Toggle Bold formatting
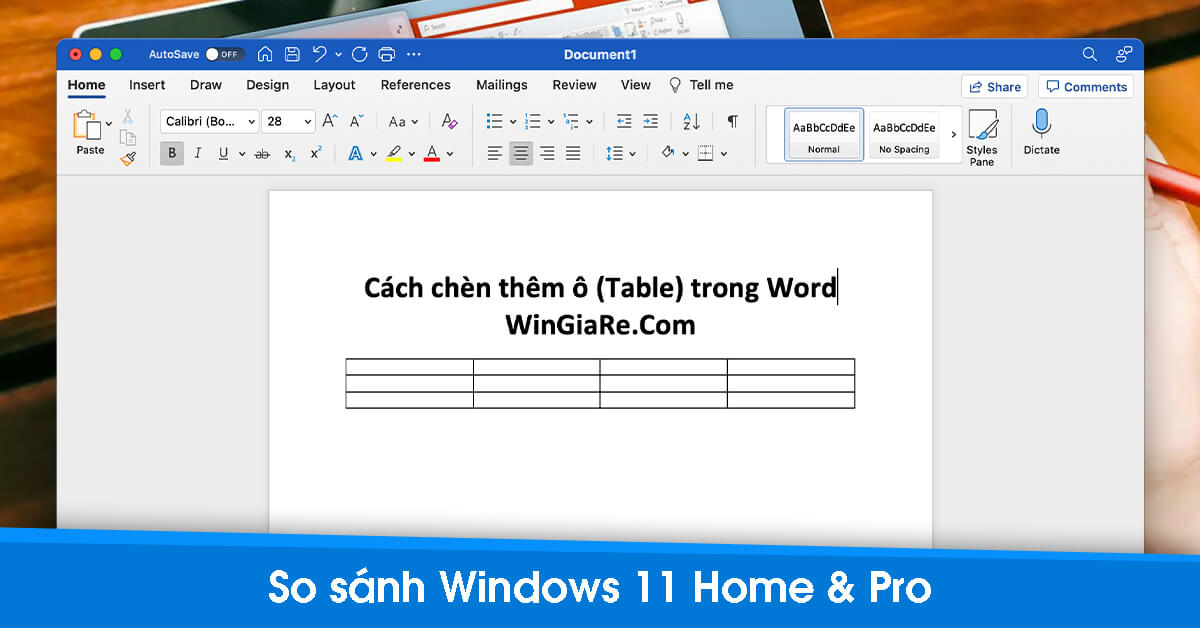This screenshot has height=628, width=1200. [172, 153]
